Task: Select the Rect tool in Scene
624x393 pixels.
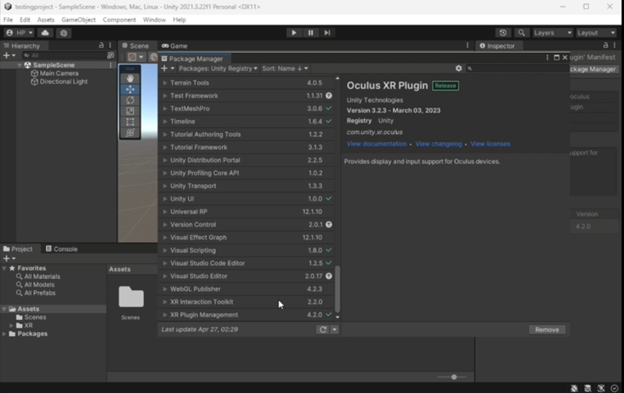Action: (130, 122)
